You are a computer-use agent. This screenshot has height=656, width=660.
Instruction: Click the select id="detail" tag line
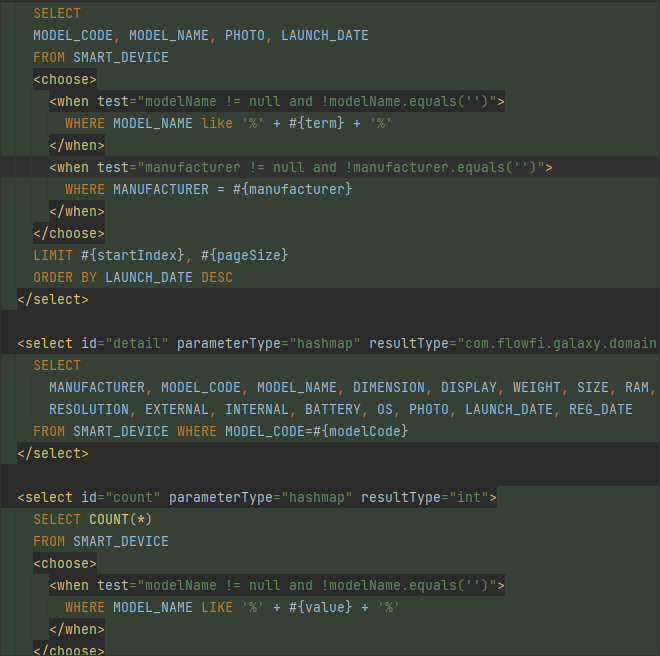(337, 343)
